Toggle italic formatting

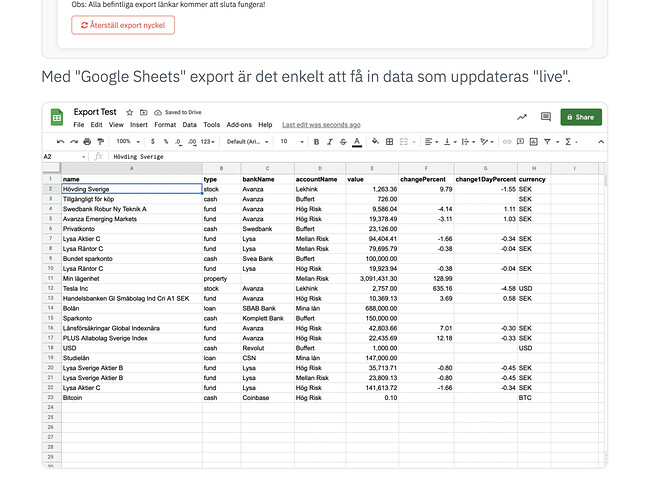pyautogui.click(x=330, y=142)
